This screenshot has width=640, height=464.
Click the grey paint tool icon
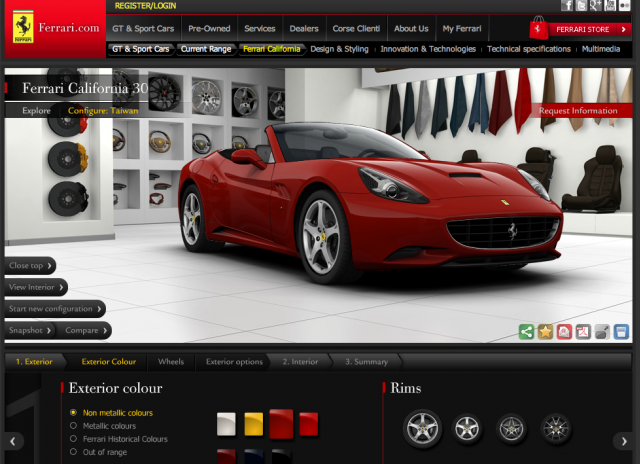tap(602, 332)
